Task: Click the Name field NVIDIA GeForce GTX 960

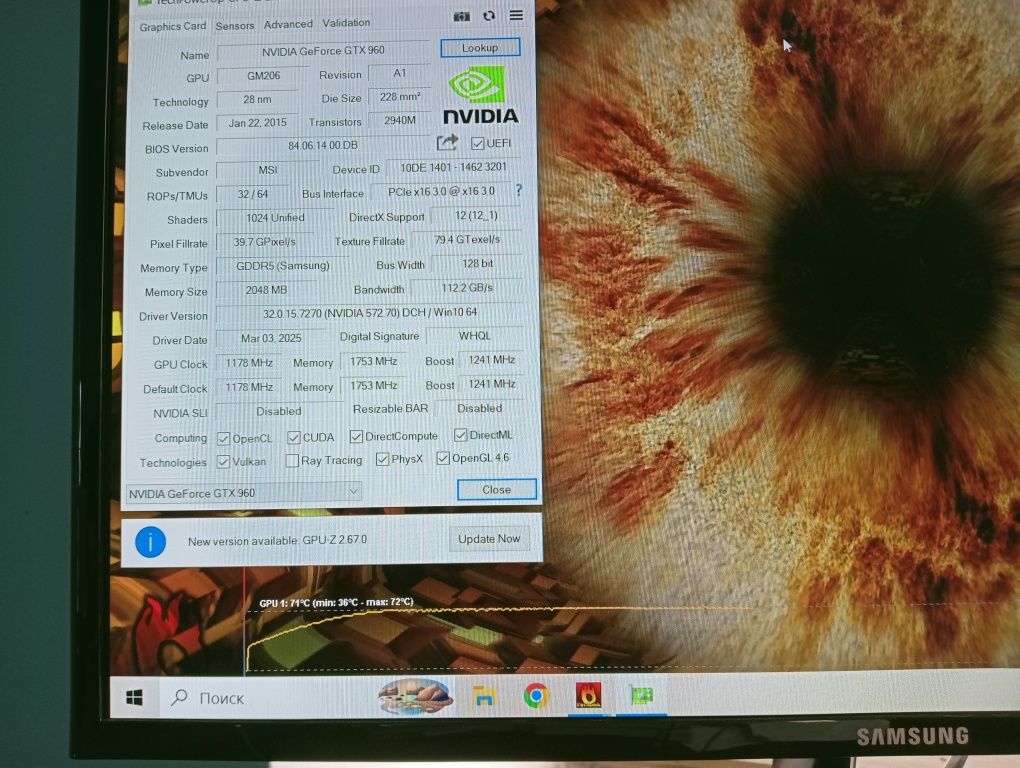Action: [323, 51]
